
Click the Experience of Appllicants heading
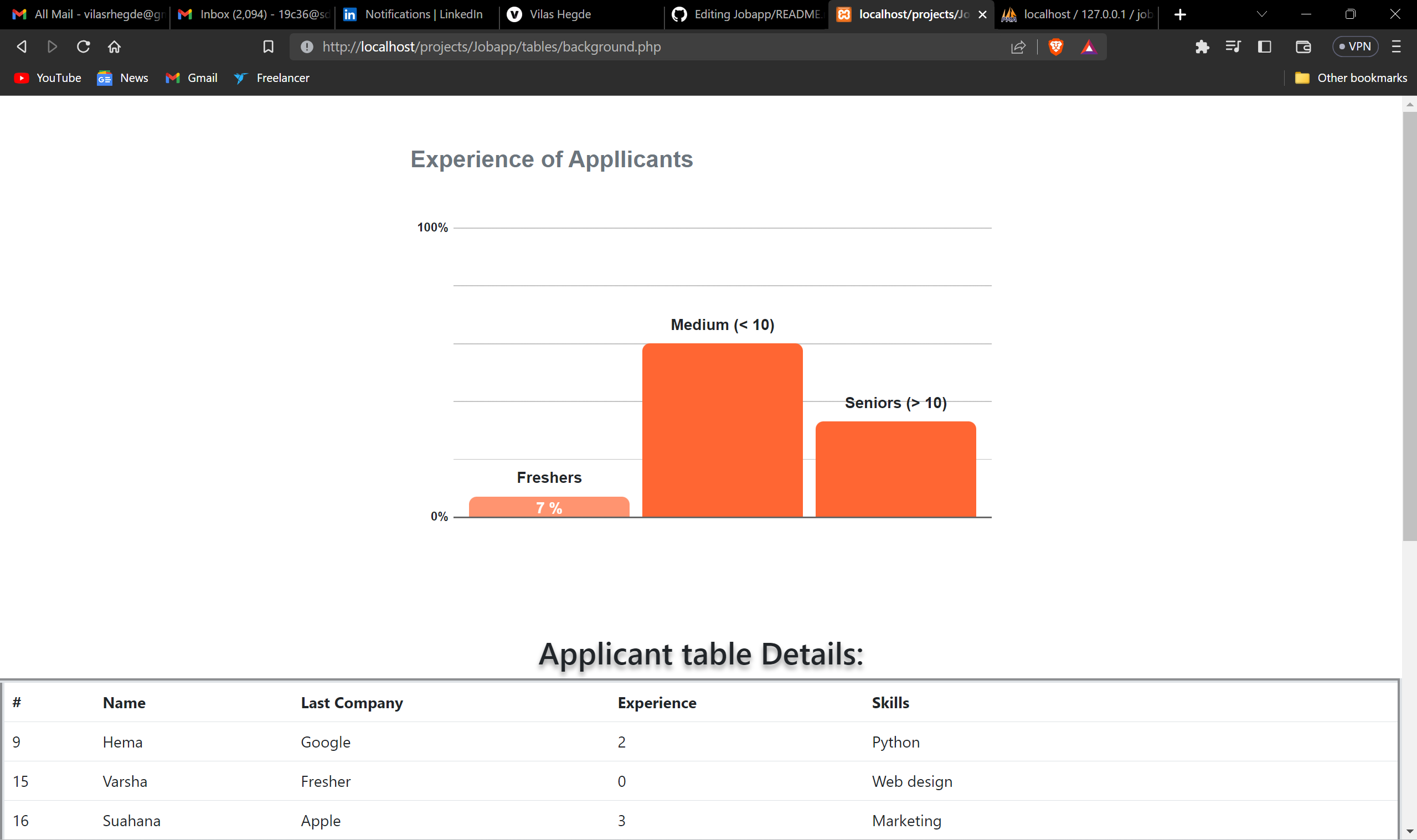551,159
